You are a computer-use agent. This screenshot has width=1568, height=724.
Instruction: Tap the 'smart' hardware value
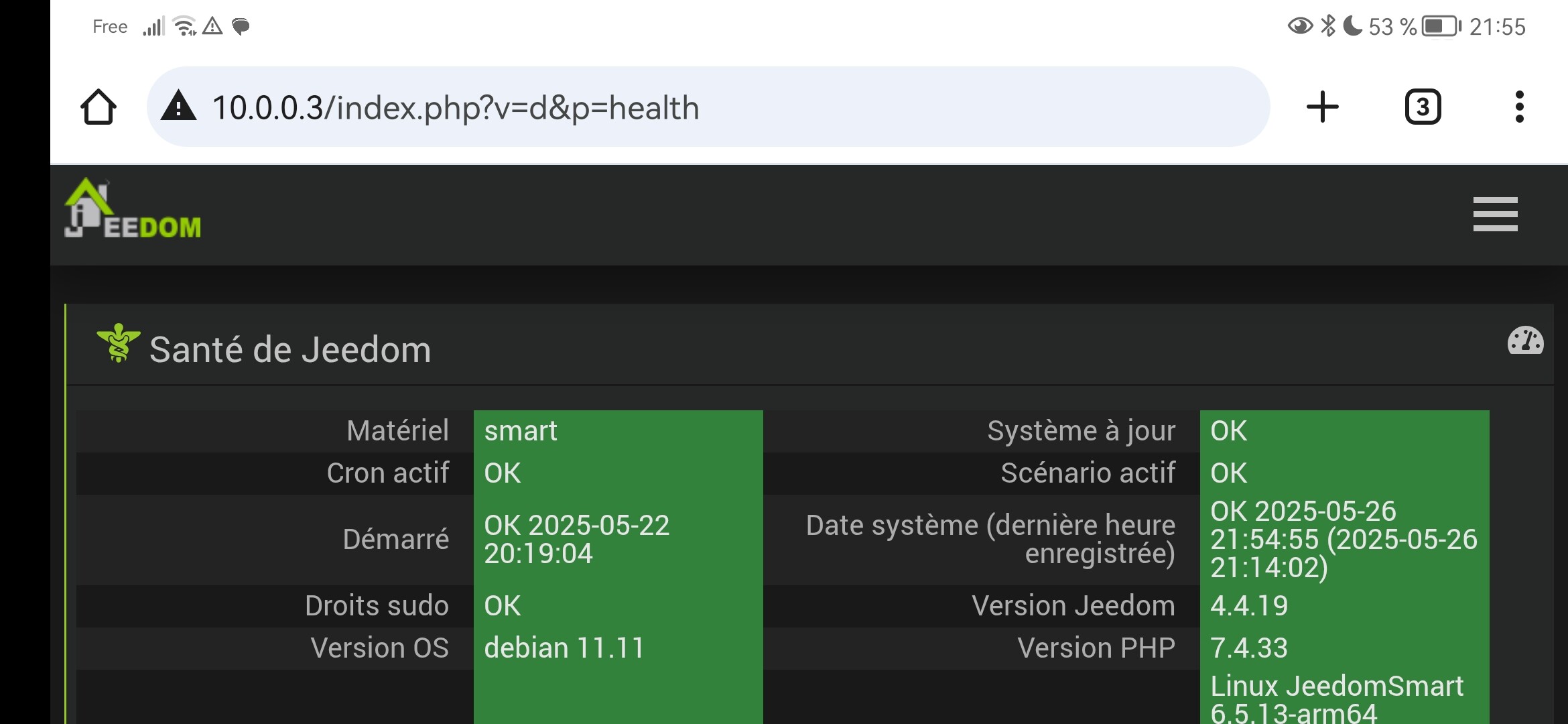point(521,430)
